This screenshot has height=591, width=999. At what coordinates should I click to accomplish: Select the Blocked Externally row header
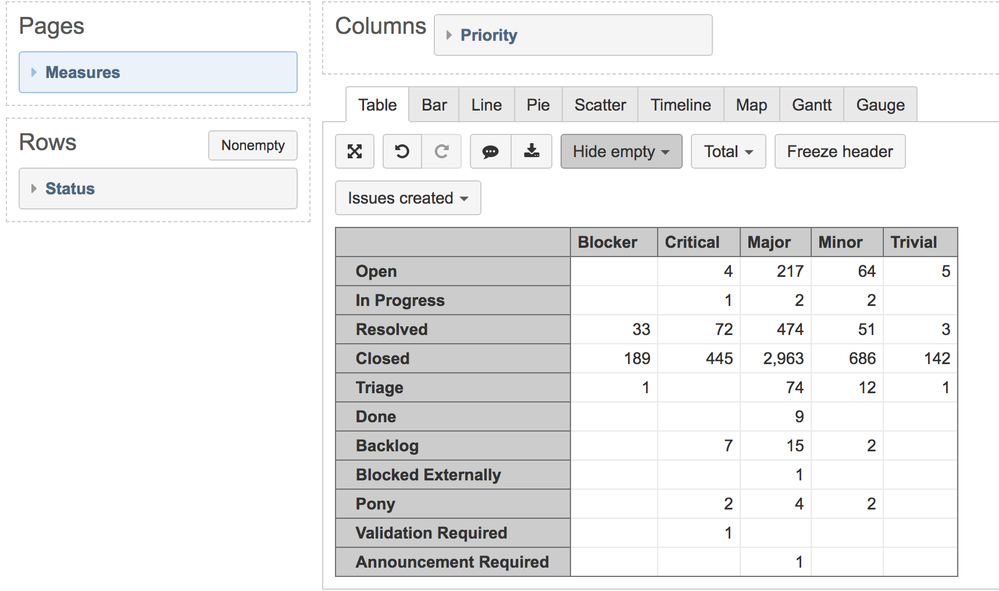[453, 475]
